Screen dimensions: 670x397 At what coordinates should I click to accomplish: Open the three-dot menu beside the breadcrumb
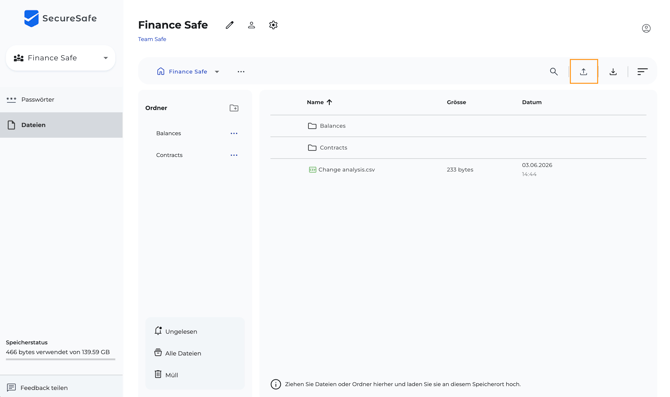[241, 72]
